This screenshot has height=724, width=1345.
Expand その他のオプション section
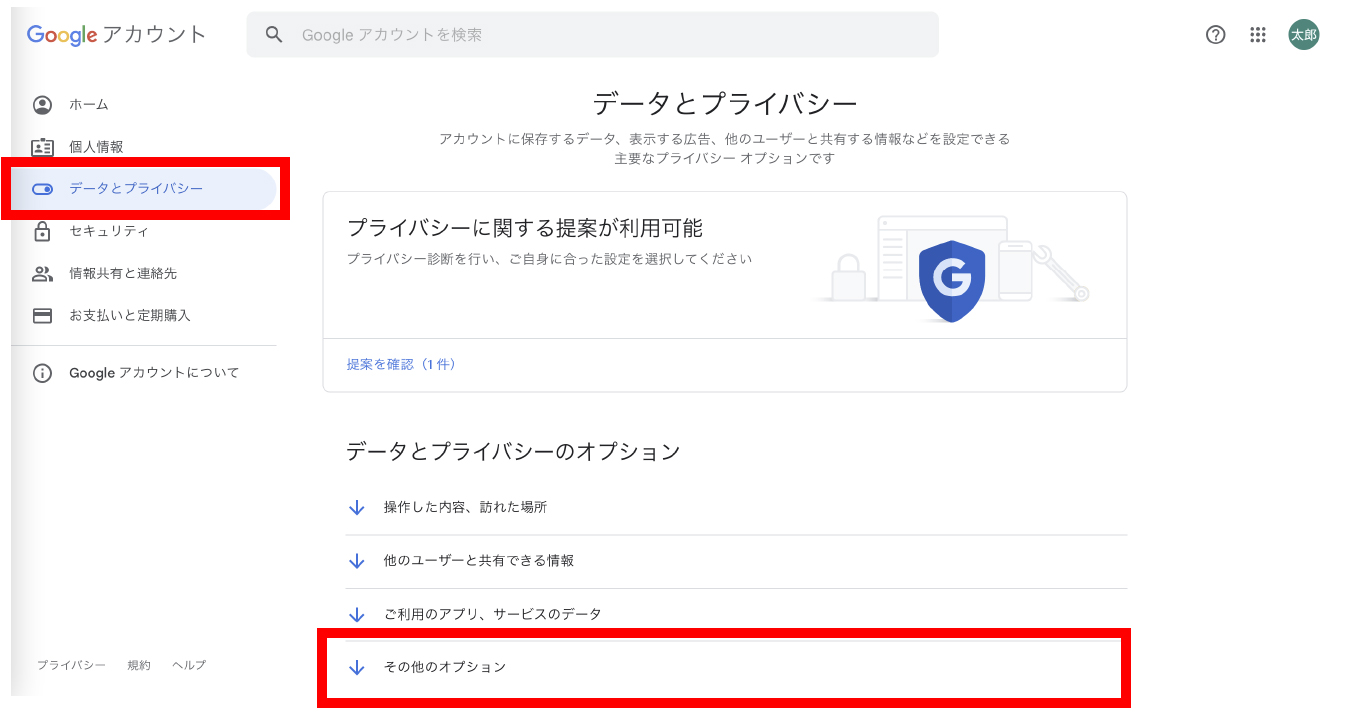click(444, 667)
